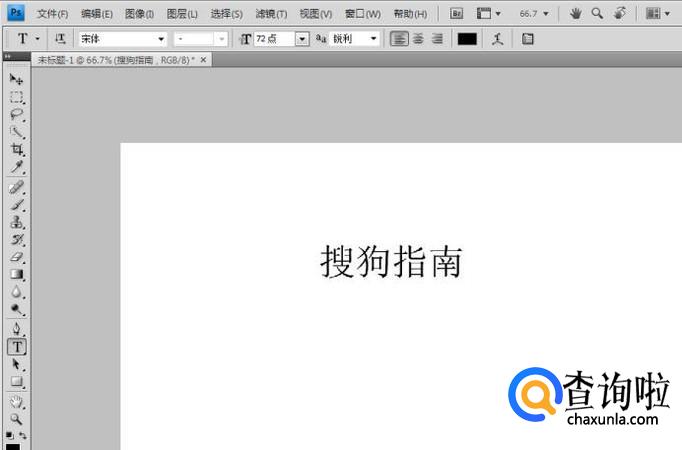Viewport: 682px width, 450px height.
Task: Open the font size dropdown arrow
Action: (x=302, y=39)
